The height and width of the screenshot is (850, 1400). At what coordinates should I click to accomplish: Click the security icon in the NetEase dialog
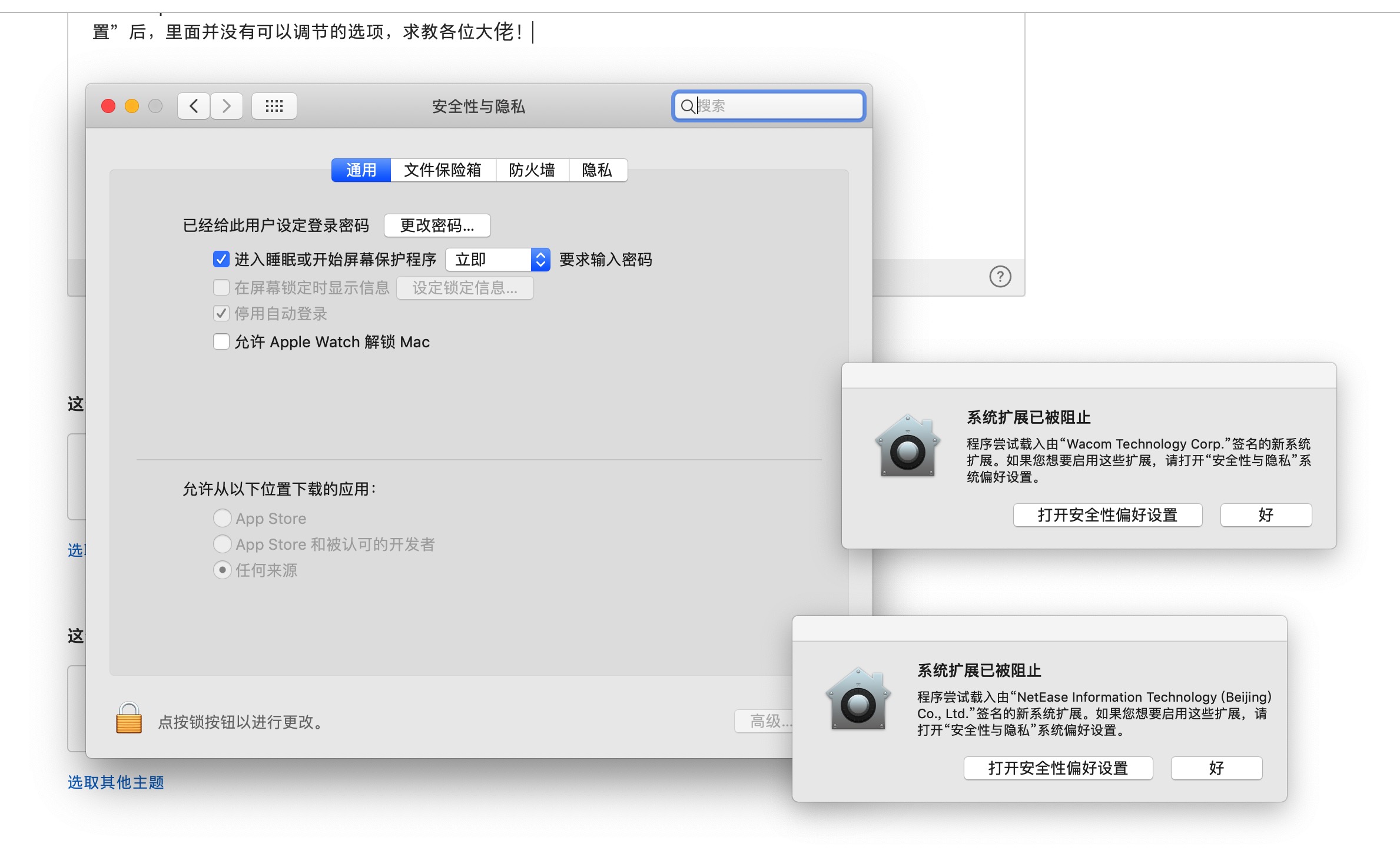click(858, 699)
